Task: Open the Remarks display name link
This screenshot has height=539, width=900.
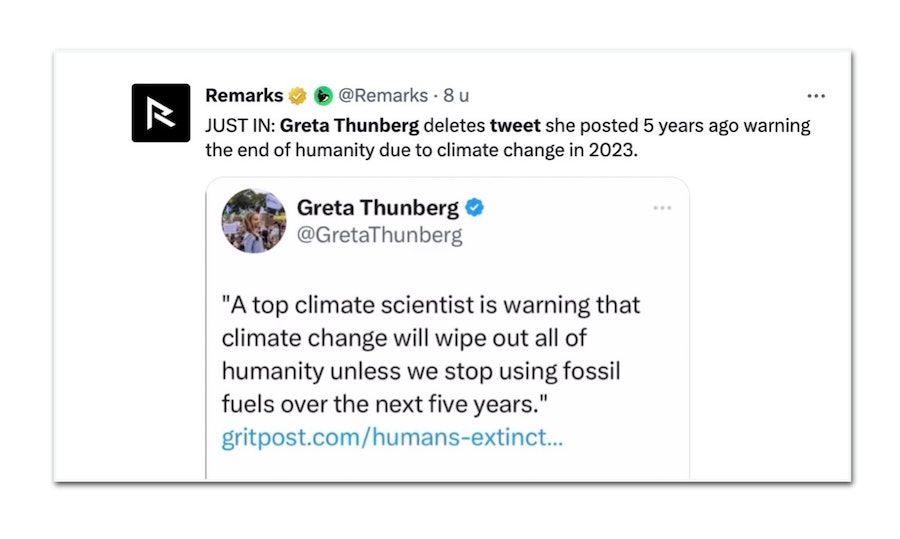Action: 243,96
